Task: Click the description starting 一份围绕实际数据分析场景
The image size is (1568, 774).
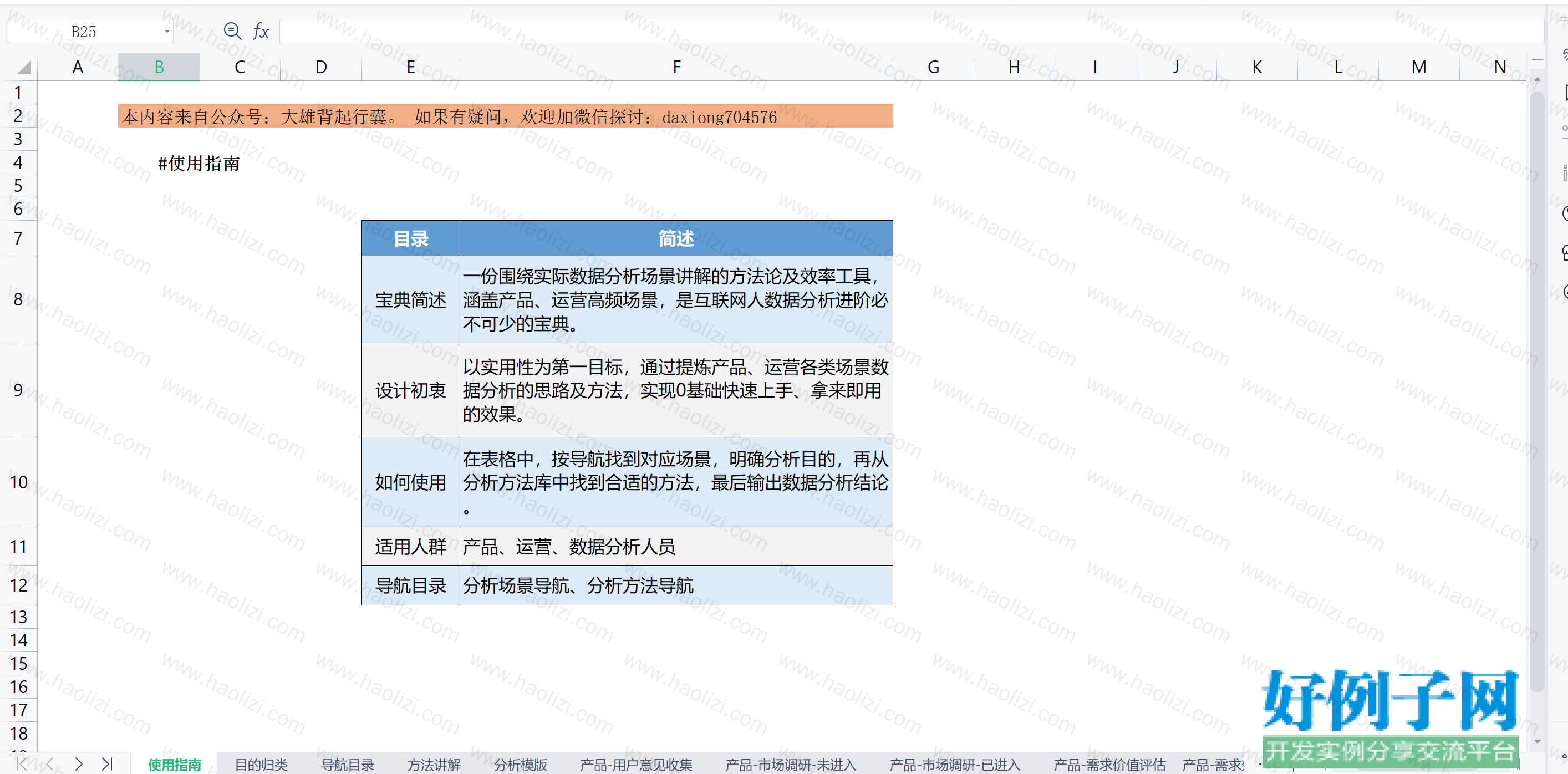Action: [676, 299]
